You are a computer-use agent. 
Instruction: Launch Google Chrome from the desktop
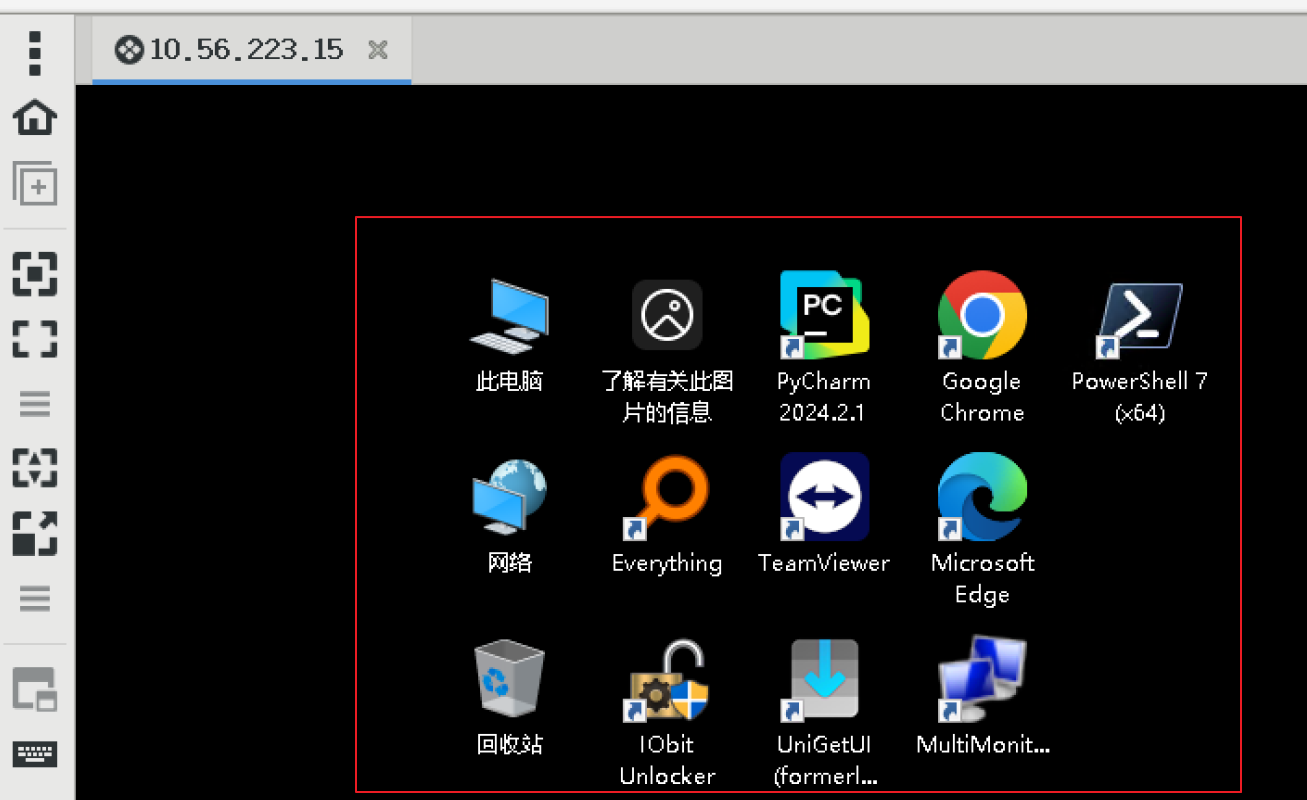pyautogui.click(x=982, y=316)
